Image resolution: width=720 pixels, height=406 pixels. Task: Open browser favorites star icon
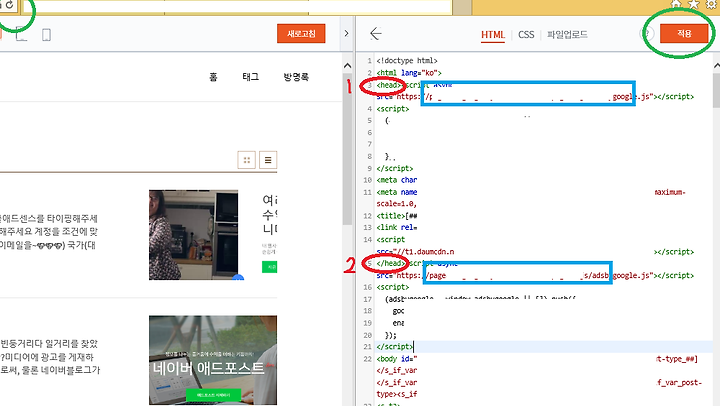(694, 5)
